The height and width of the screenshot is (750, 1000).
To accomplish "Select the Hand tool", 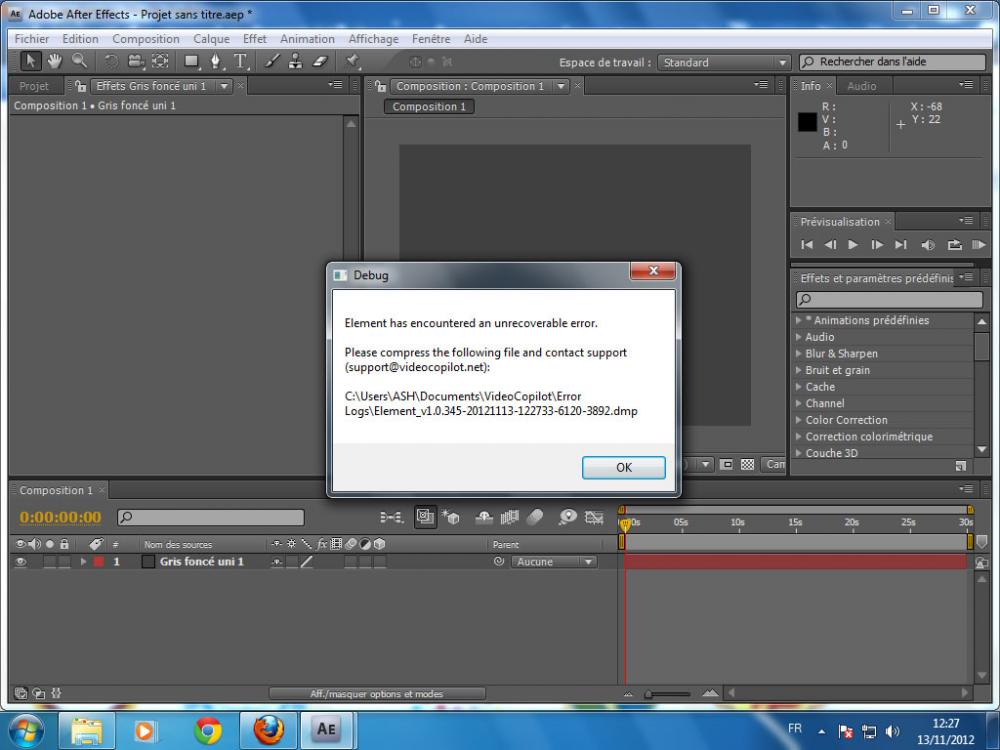I will [x=55, y=61].
